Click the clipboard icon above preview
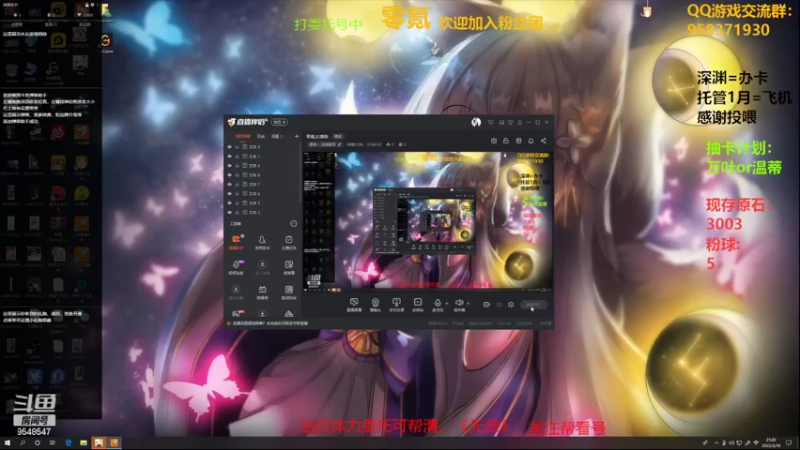The height and width of the screenshot is (450, 800). click(494, 141)
